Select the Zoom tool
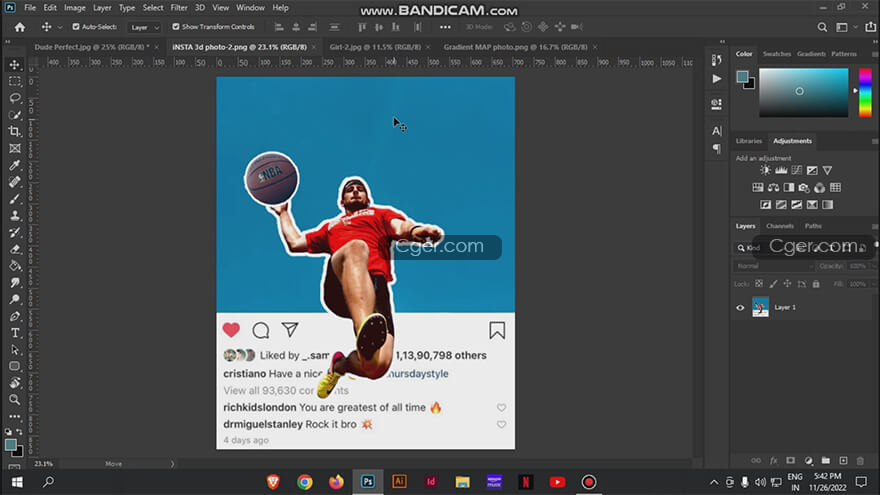This screenshot has width=880, height=495. pos(15,400)
